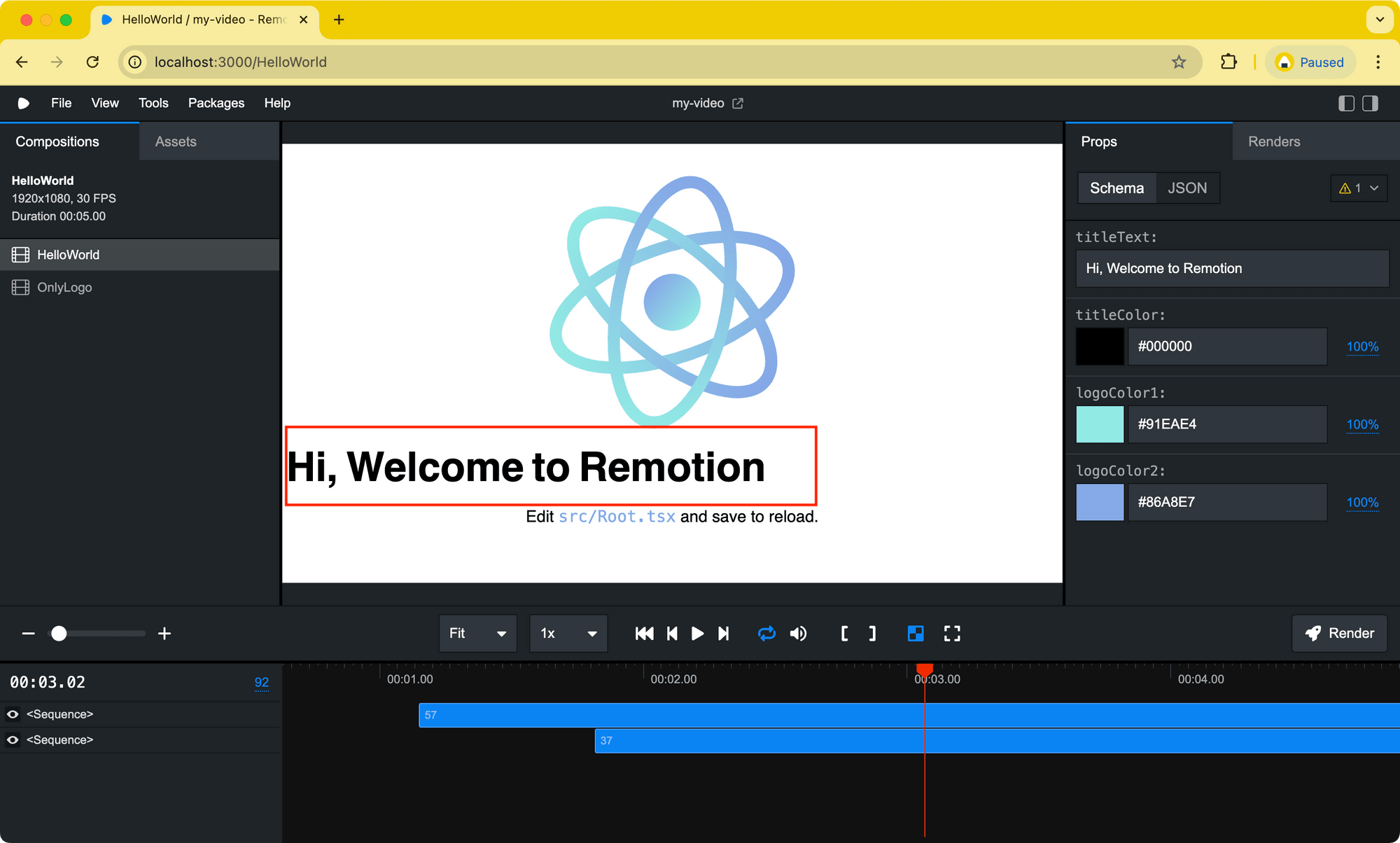Viewport: 1400px width, 843px height.
Task: Toggle loop playback
Action: tap(766, 634)
